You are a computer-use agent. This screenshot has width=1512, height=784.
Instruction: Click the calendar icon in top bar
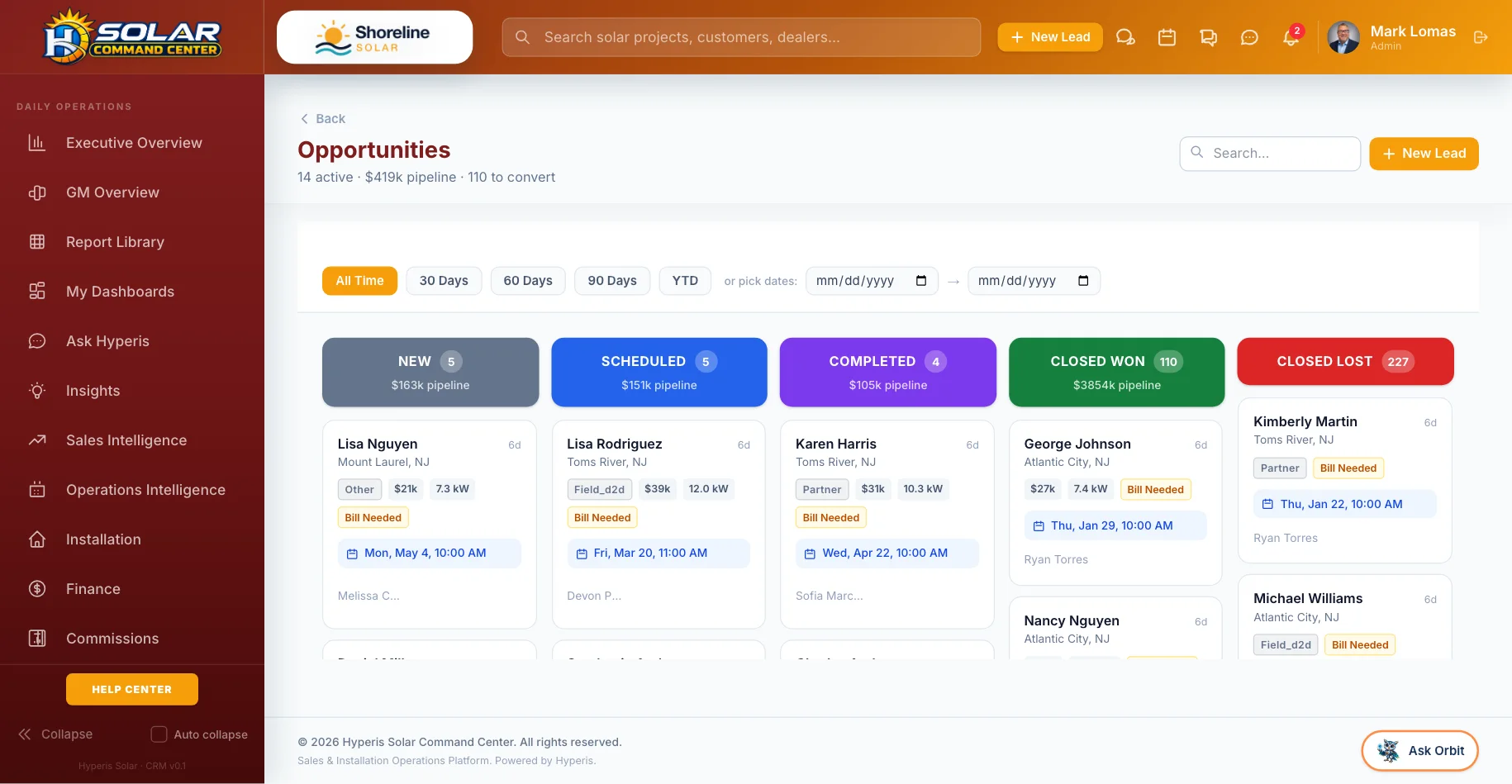pyautogui.click(x=1167, y=37)
